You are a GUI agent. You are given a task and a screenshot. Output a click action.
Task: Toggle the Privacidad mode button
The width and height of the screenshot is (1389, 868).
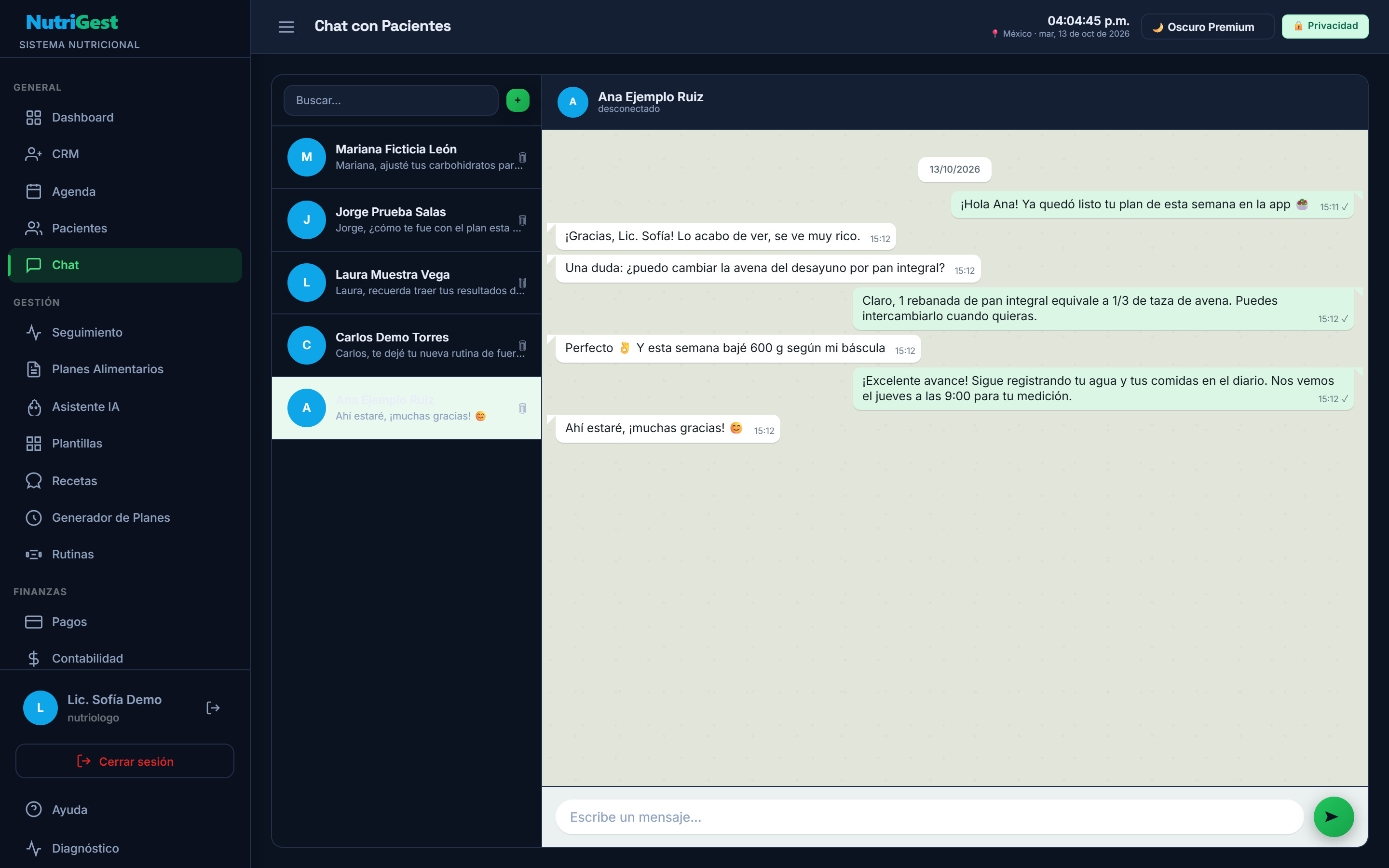pos(1325,27)
